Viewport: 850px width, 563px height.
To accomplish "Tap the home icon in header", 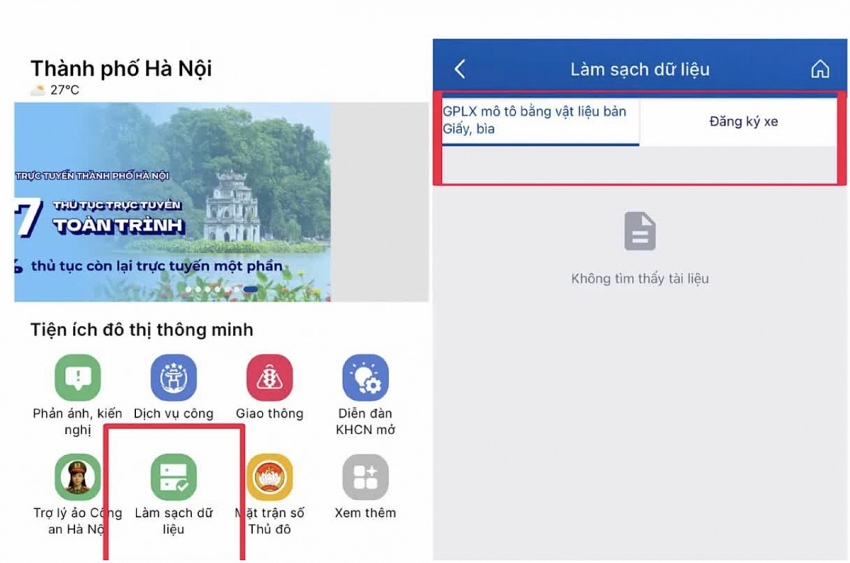I will 820,69.
